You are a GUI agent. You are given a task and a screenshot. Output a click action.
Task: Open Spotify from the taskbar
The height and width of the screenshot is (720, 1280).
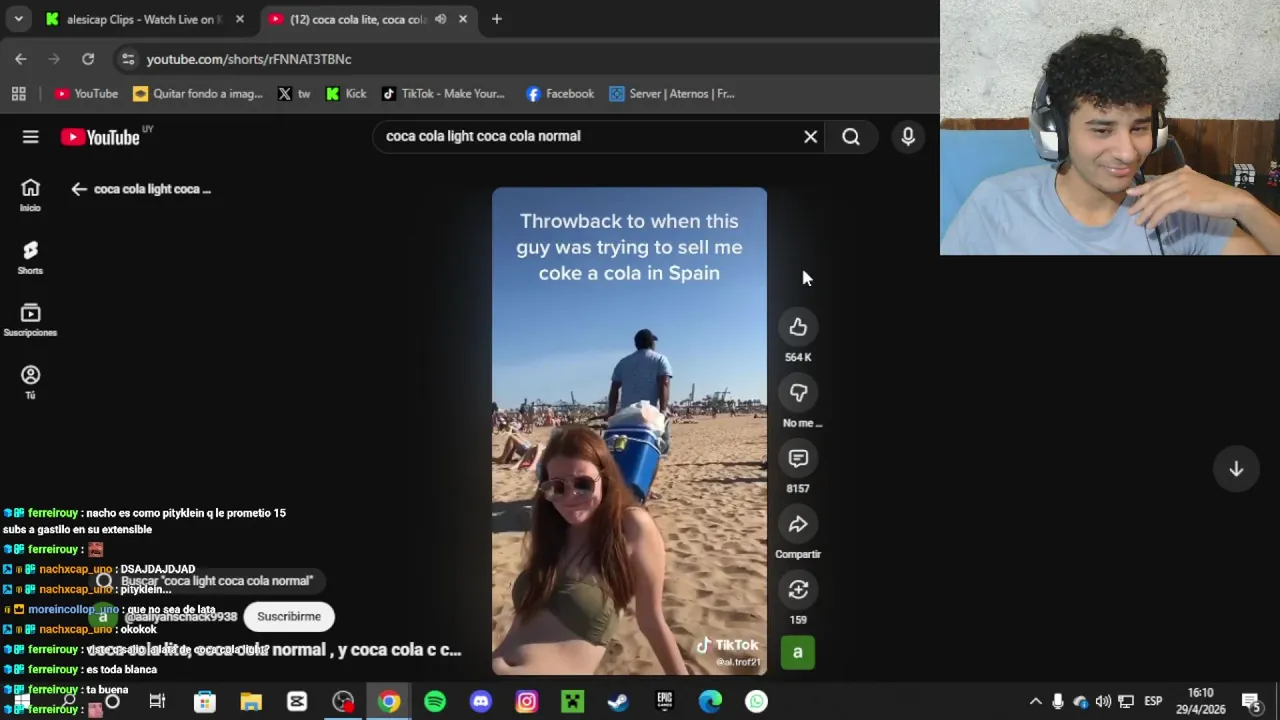click(435, 702)
